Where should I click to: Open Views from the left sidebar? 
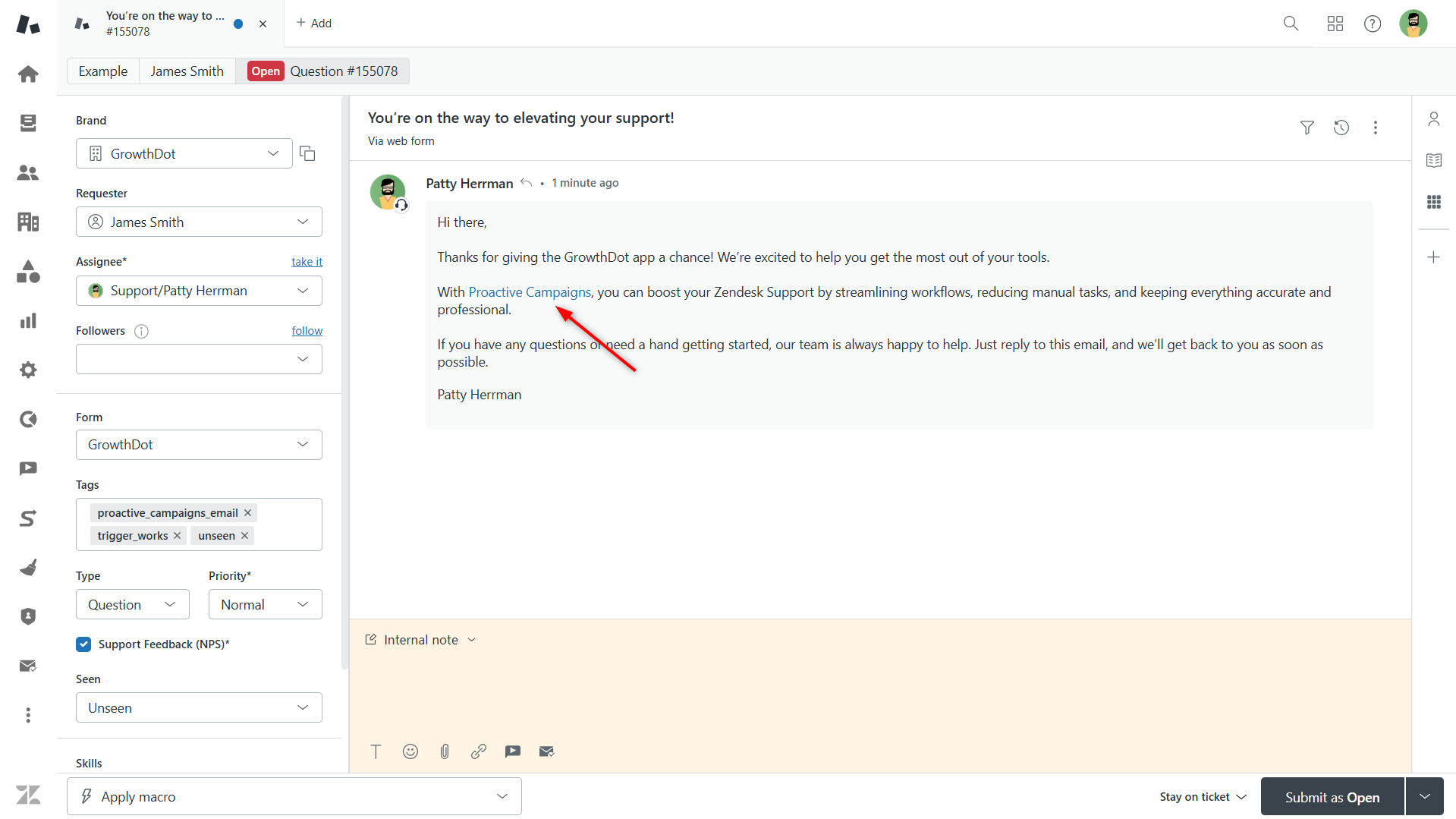point(28,123)
